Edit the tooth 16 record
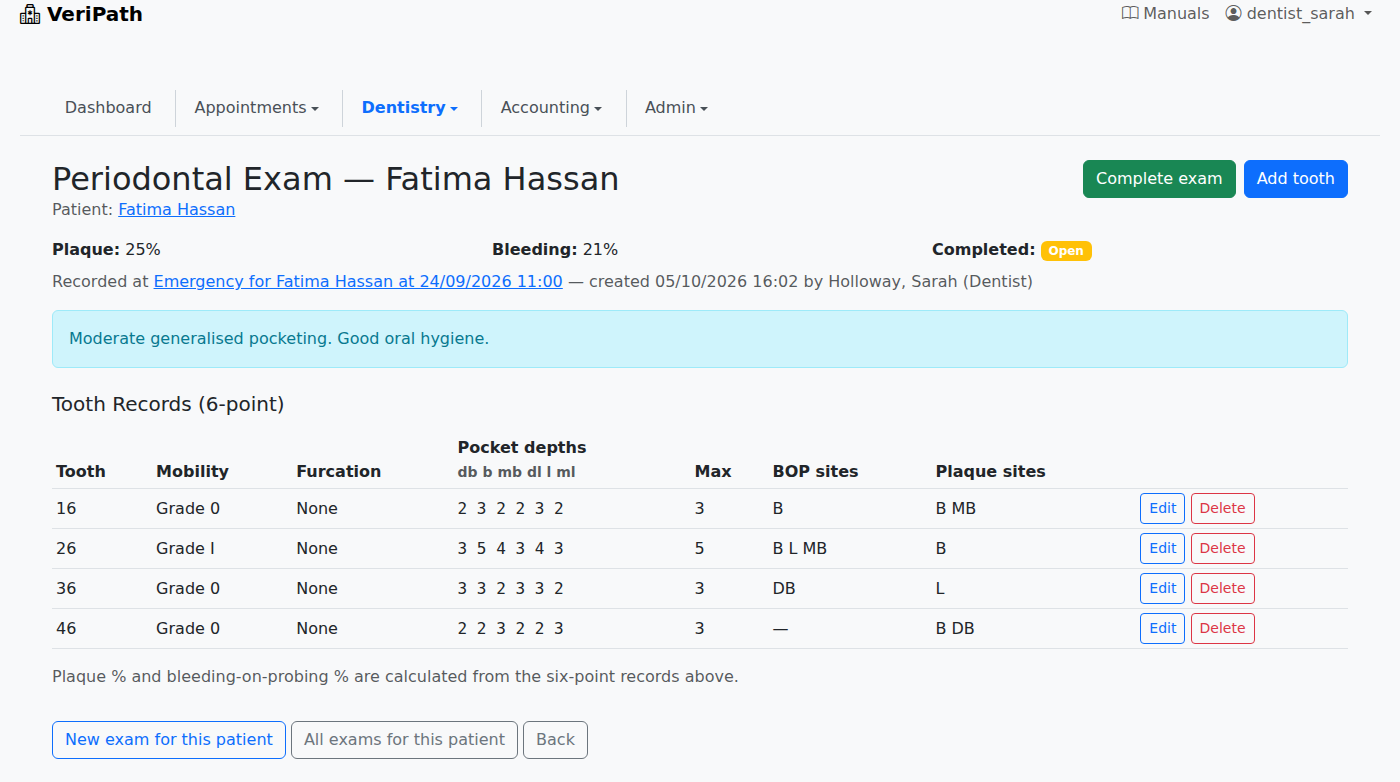The image size is (1400, 782). click(x=1163, y=508)
